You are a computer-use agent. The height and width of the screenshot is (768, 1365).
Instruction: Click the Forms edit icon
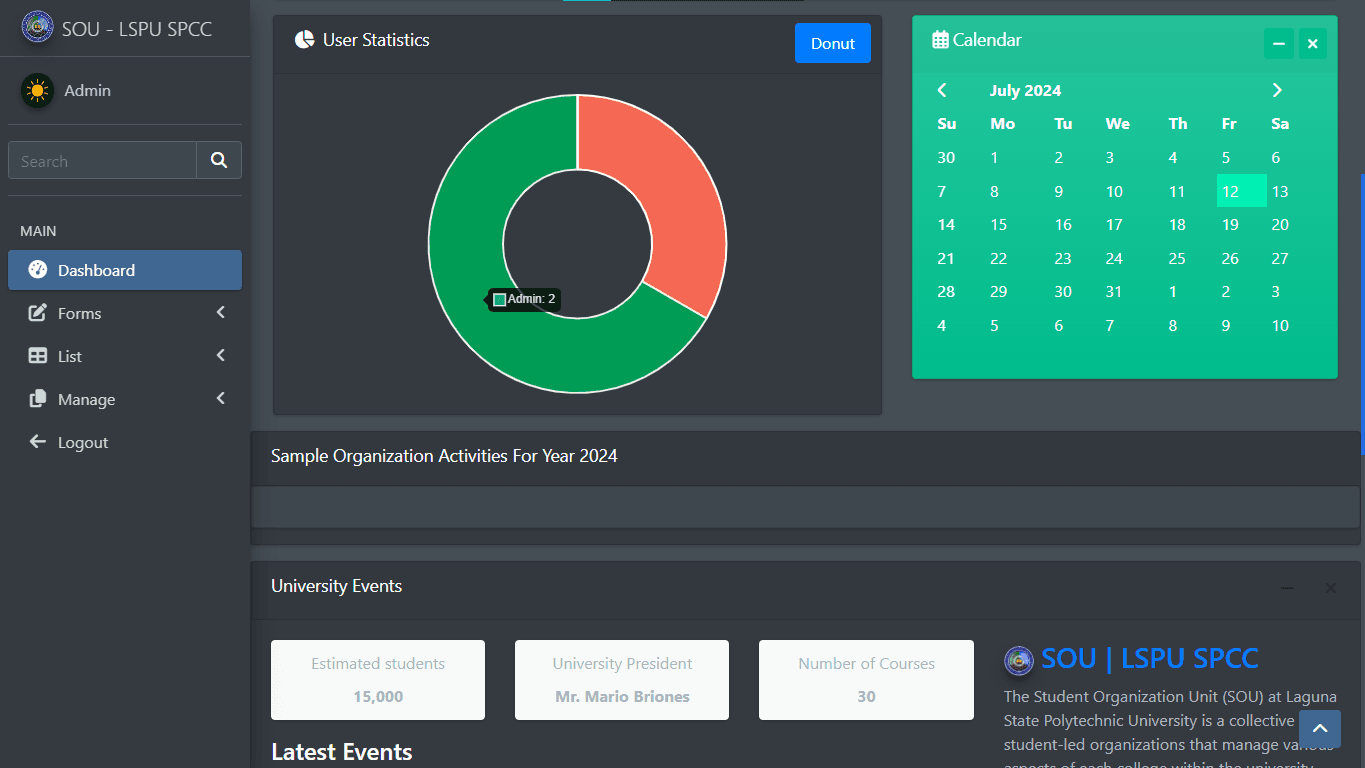[x=38, y=313]
